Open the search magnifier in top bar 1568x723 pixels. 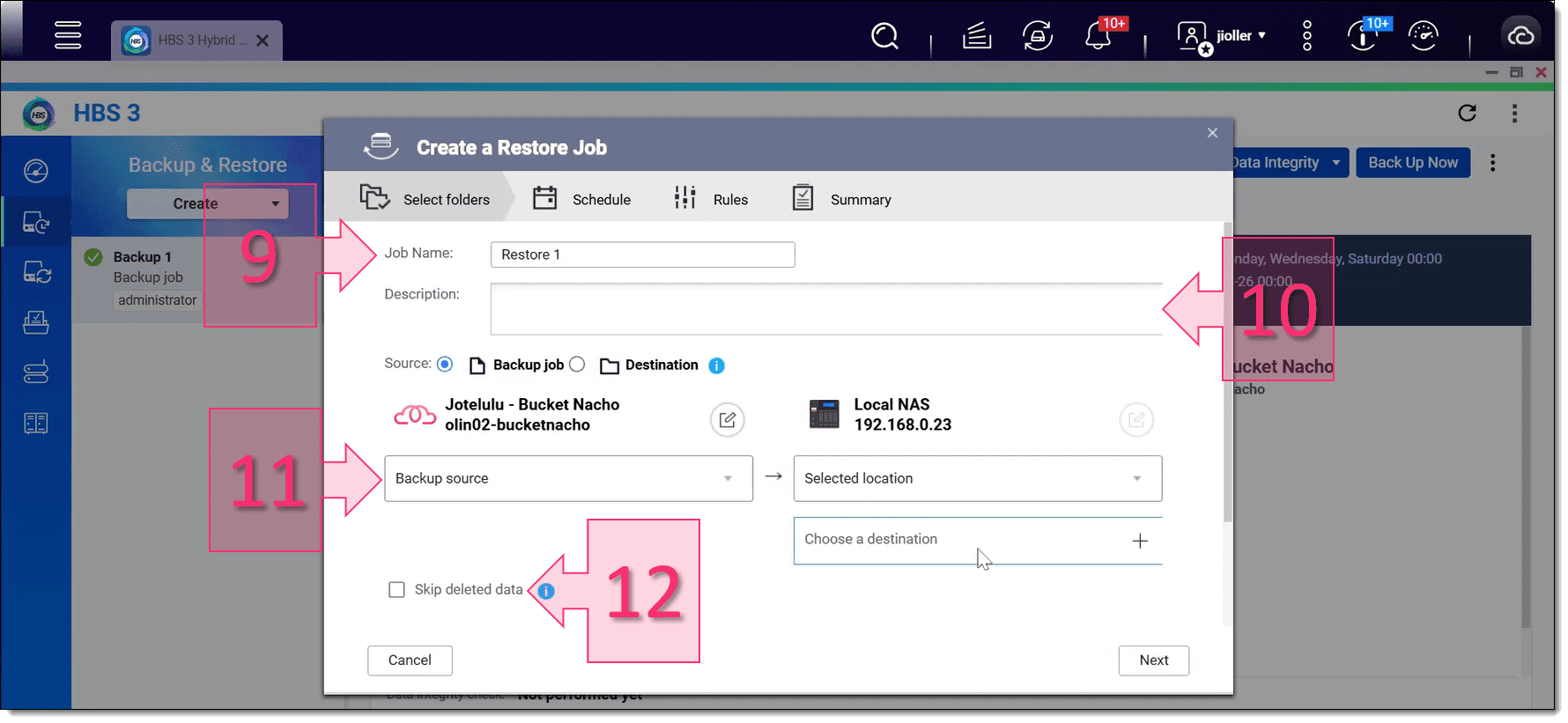coord(884,36)
